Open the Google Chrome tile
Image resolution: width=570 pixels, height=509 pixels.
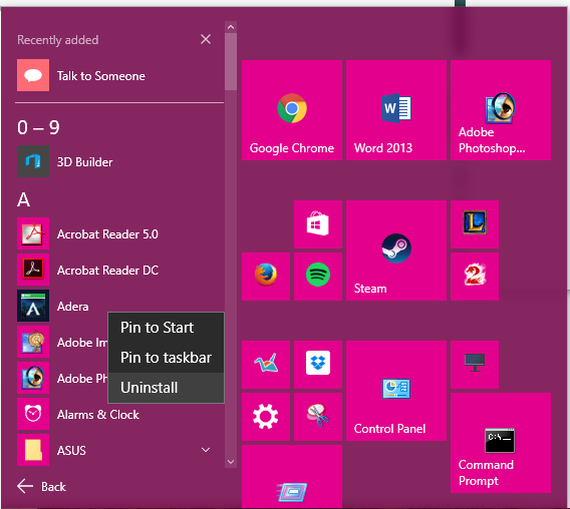(x=292, y=110)
